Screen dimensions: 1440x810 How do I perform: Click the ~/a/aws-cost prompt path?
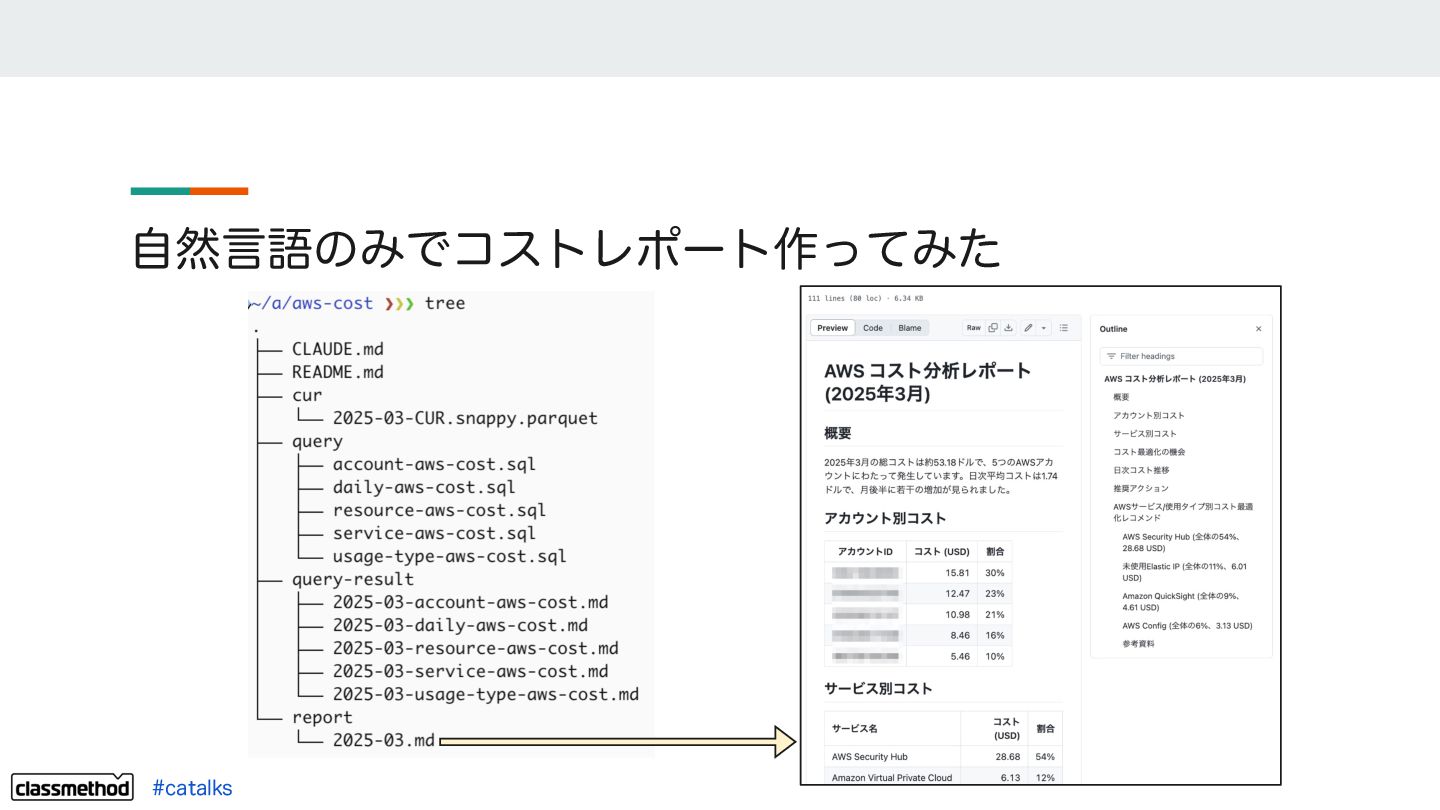313,303
